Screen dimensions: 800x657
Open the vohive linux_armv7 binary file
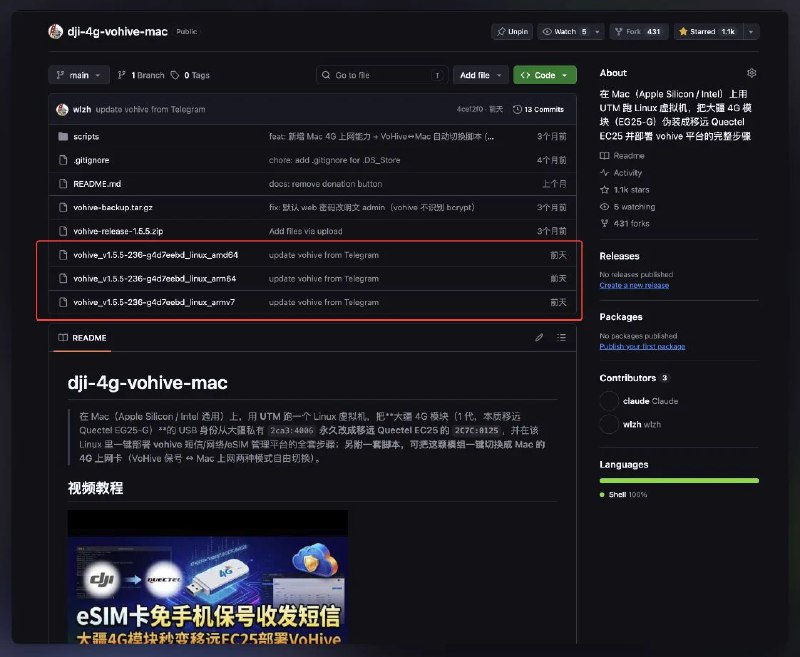click(154, 302)
